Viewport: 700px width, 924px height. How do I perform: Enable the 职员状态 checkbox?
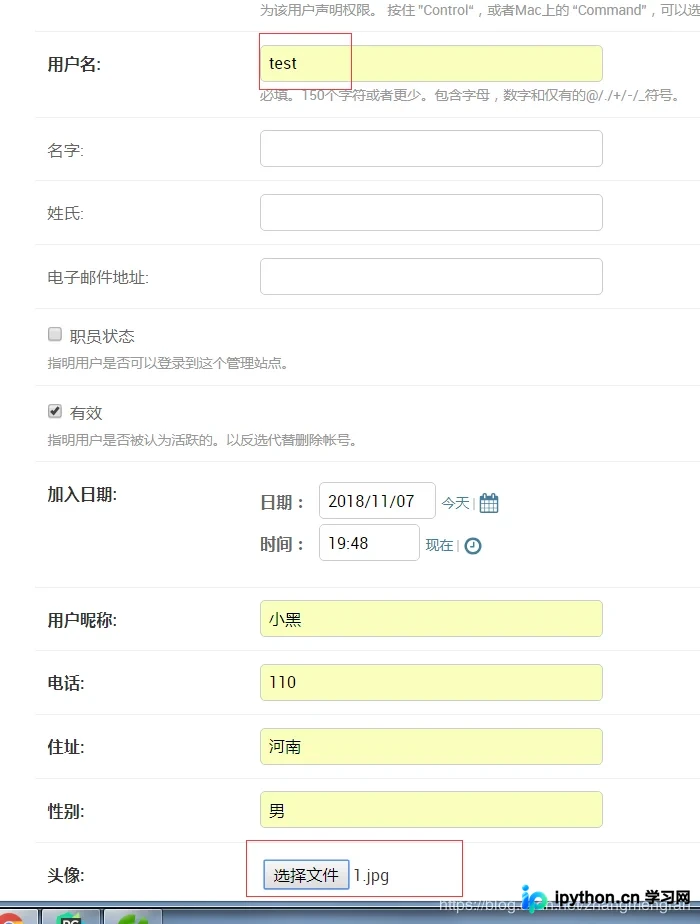tap(55, 334)
